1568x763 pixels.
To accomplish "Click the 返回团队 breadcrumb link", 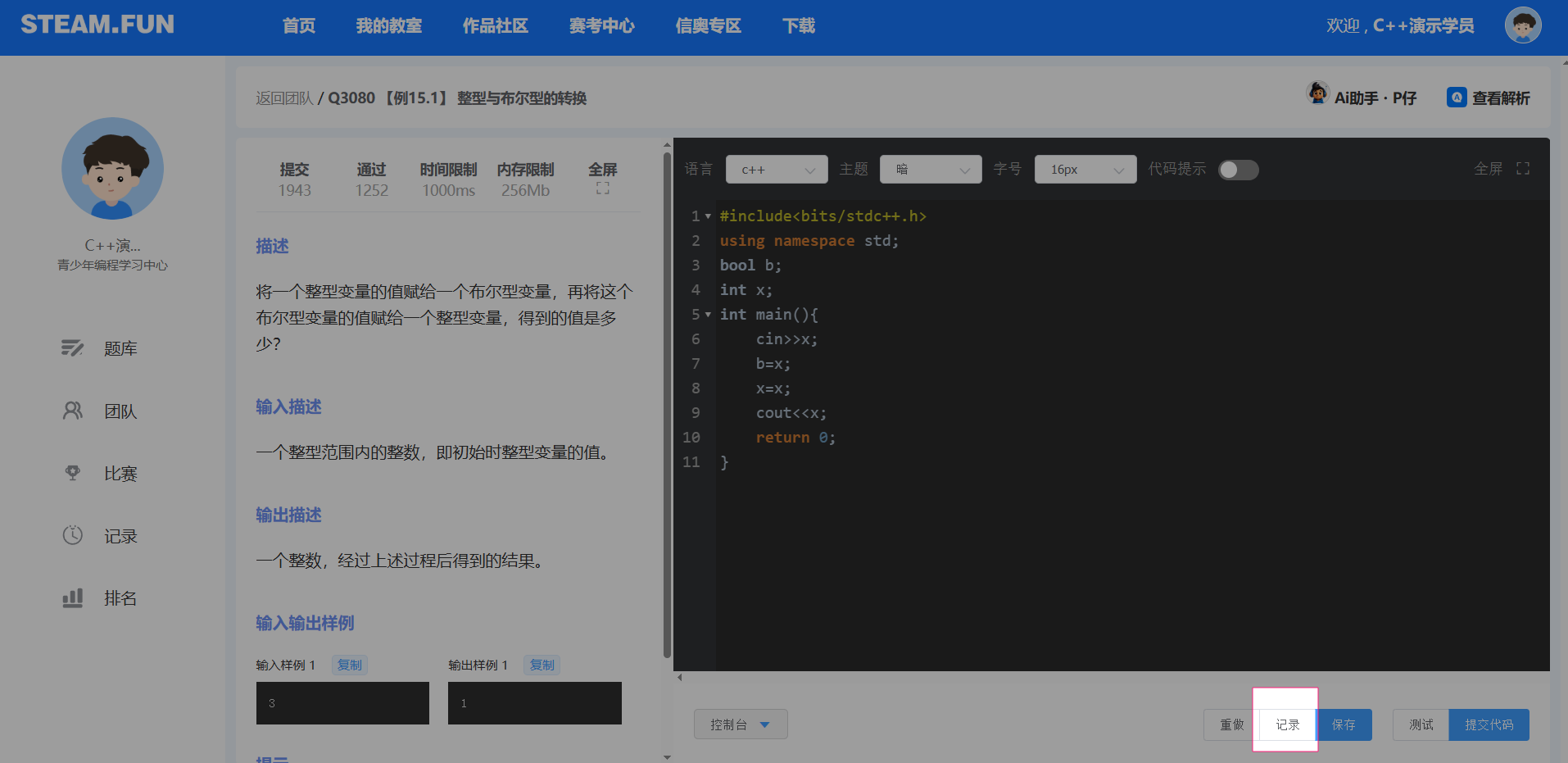I will coord(283,98).
